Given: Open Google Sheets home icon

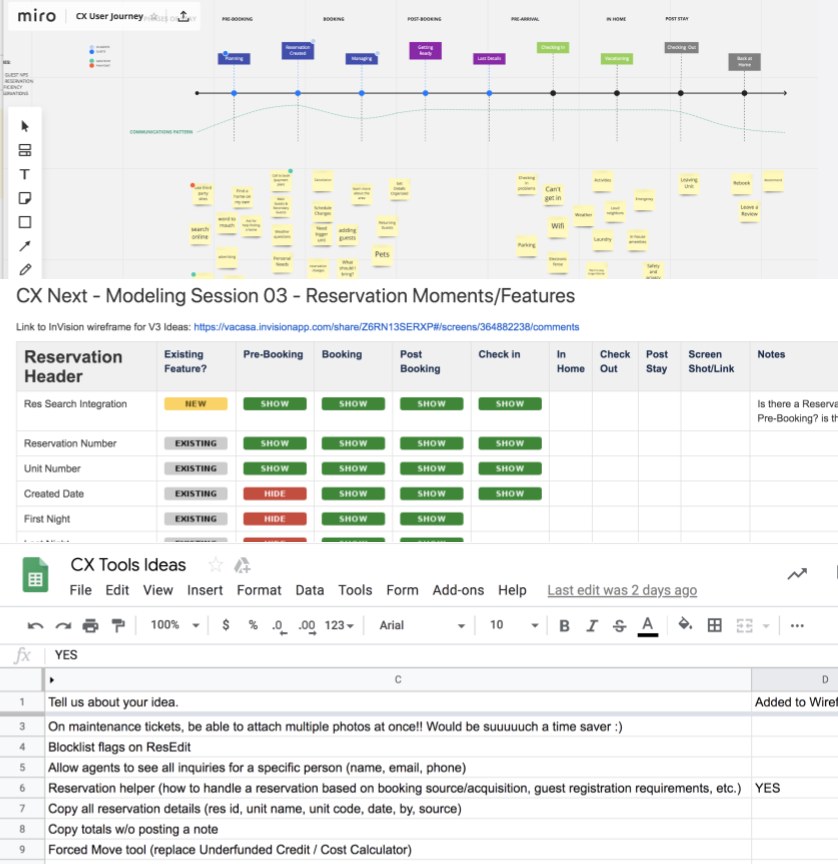Looking at the screenshot, I should [x=35, y=575].
